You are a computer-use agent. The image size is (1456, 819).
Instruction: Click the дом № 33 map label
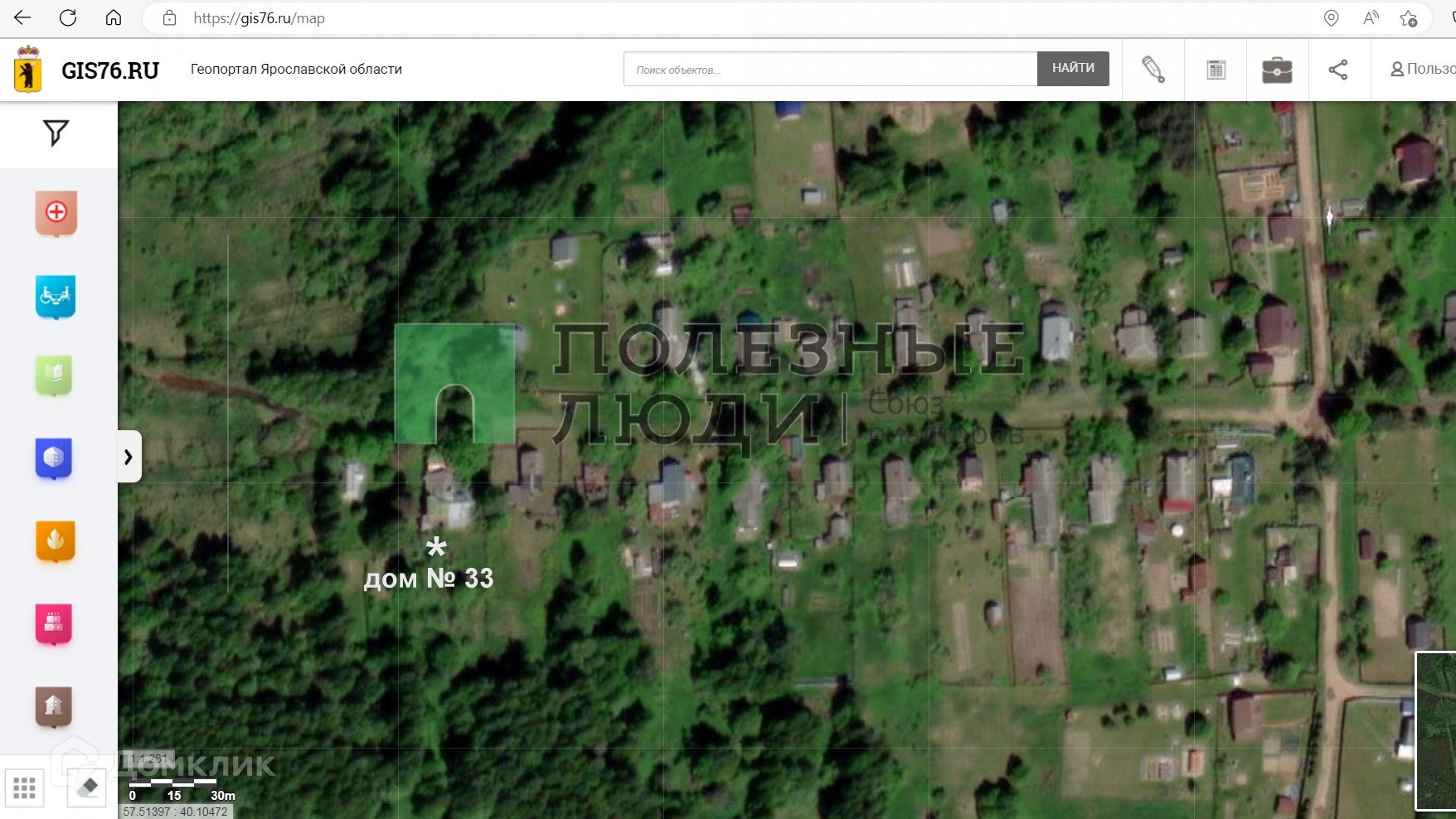[x=429, y=578]
